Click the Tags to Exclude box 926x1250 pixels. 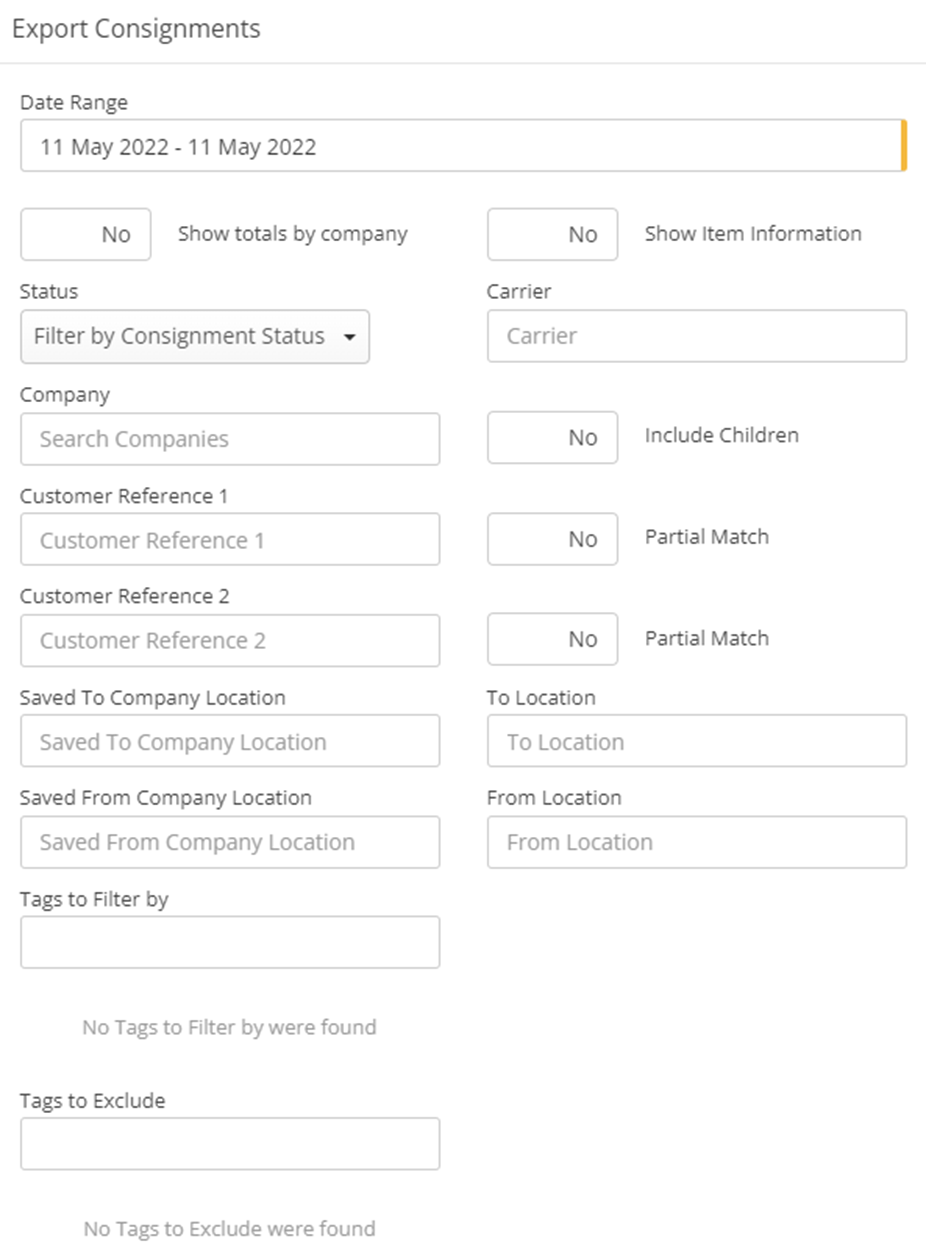230,1143
